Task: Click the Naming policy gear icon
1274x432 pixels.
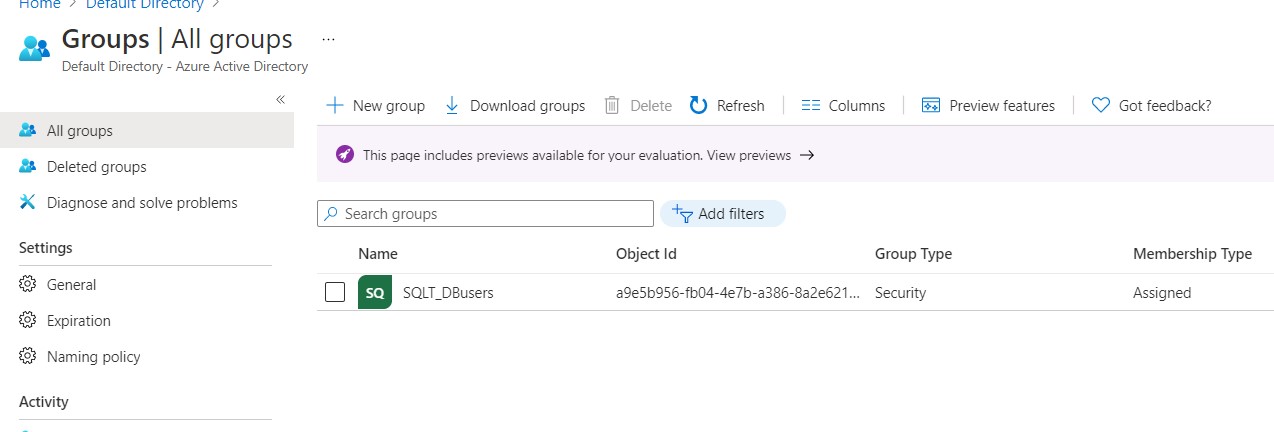Action: pos(28,356)
